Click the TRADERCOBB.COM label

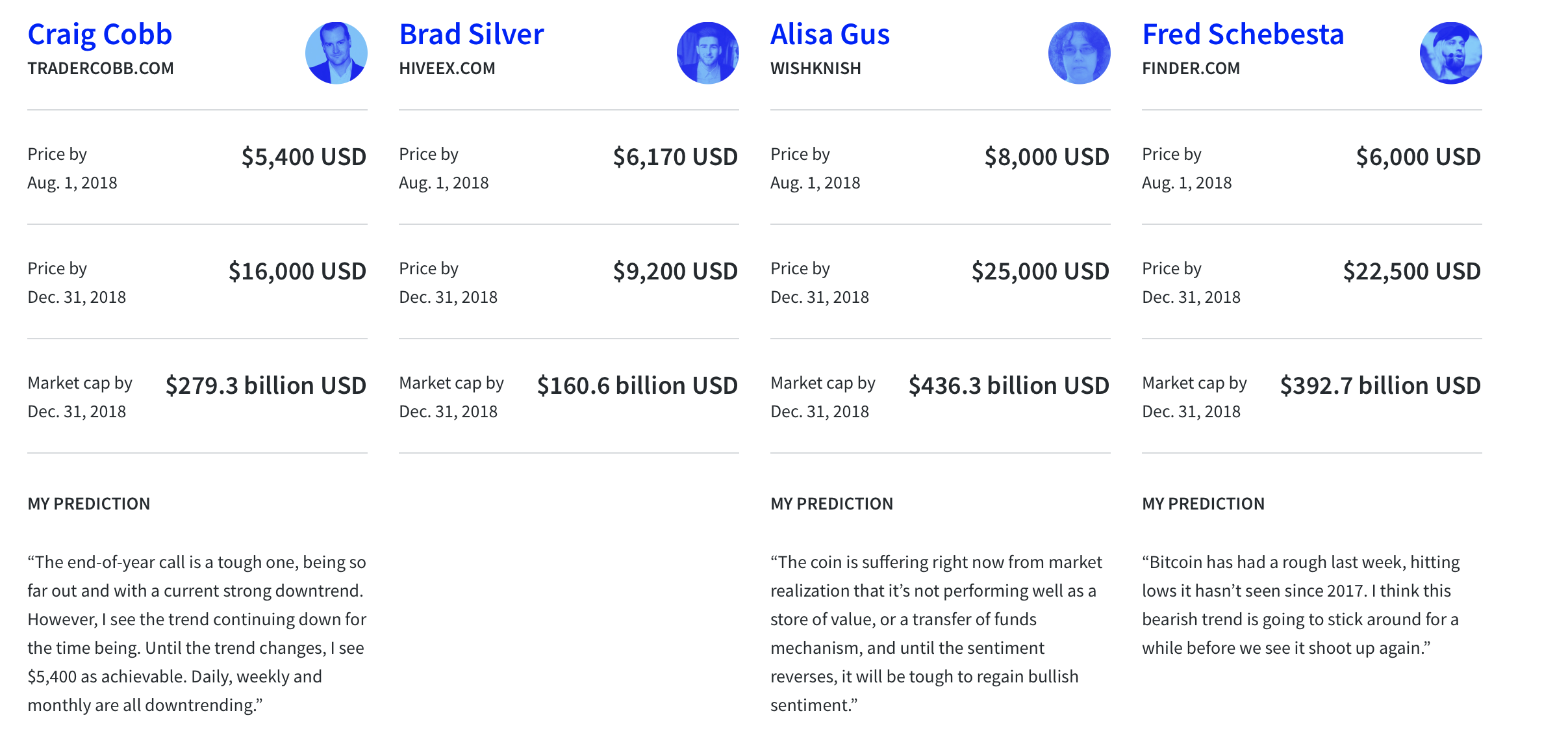coord(101,68)
